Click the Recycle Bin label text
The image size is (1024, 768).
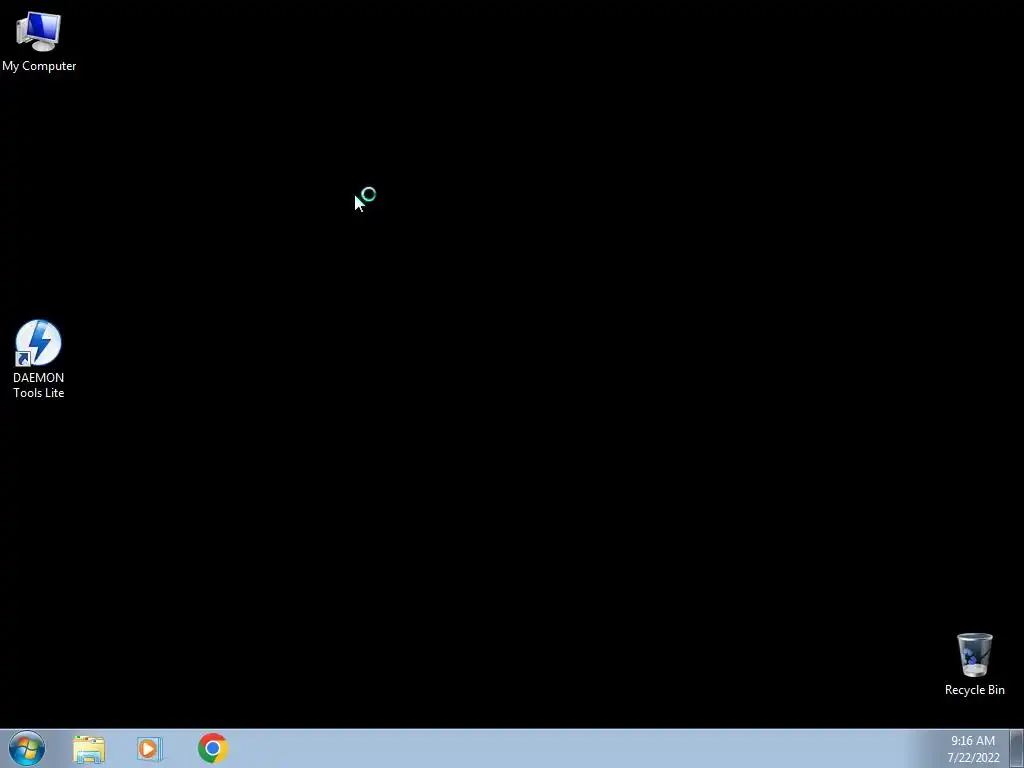(x=974, y=690)
